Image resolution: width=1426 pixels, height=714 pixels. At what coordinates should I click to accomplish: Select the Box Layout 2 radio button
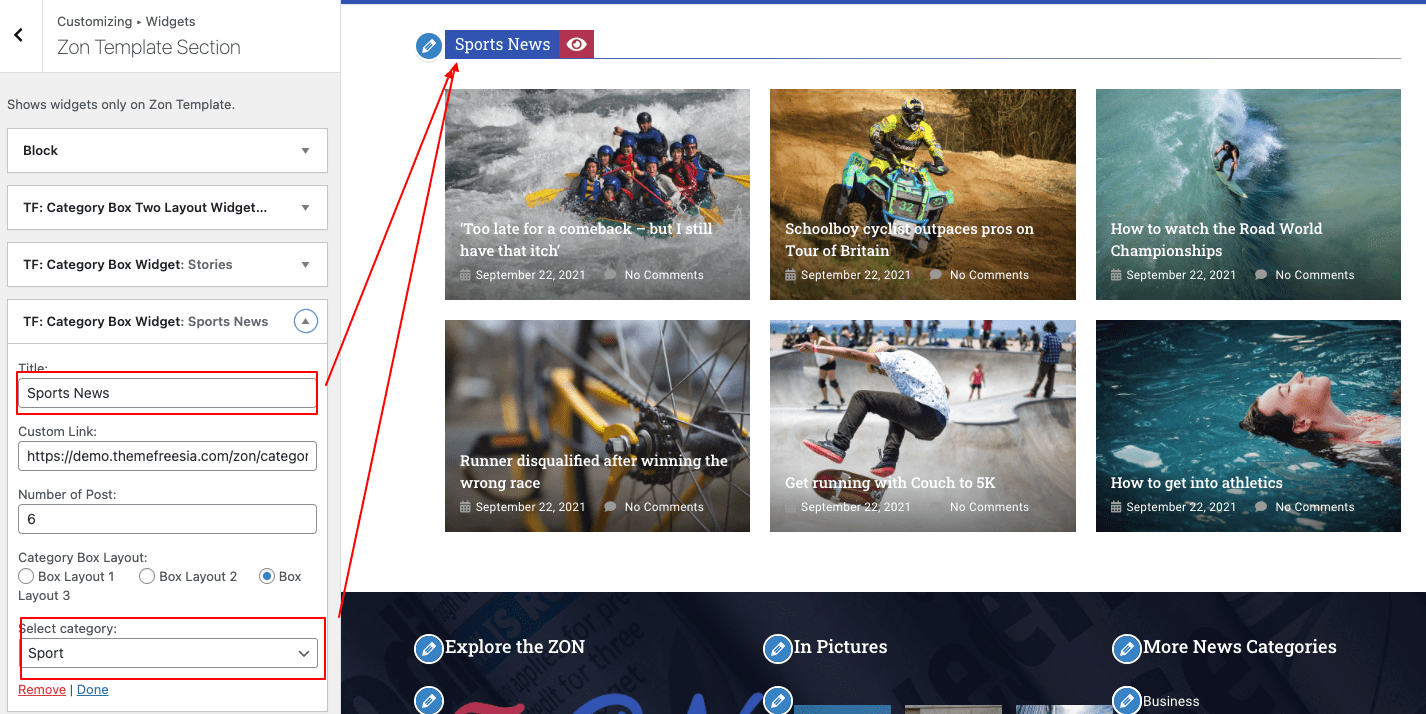coord(147,576)
